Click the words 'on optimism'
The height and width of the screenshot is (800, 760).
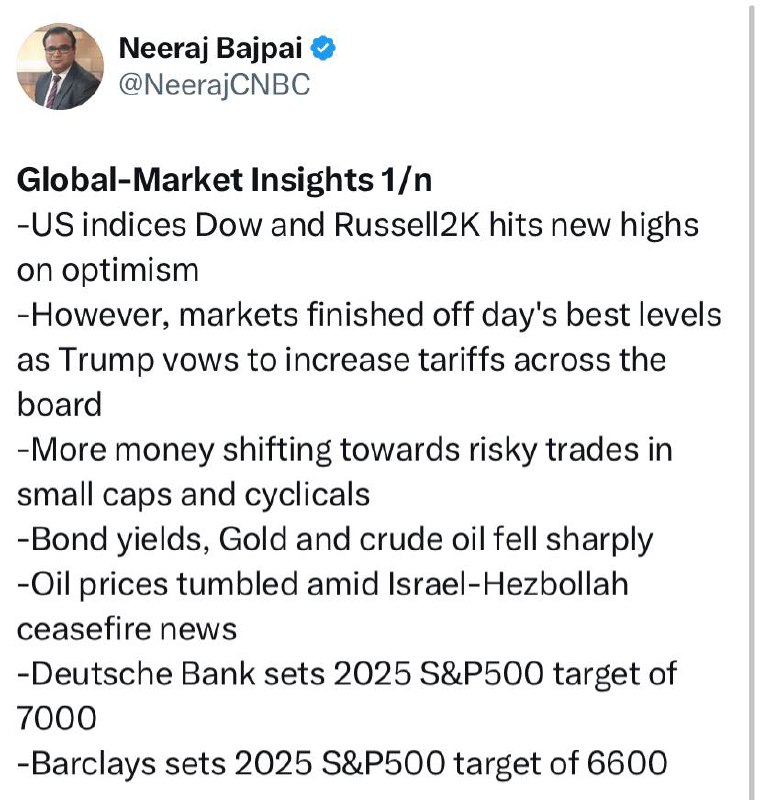(108, 270)
